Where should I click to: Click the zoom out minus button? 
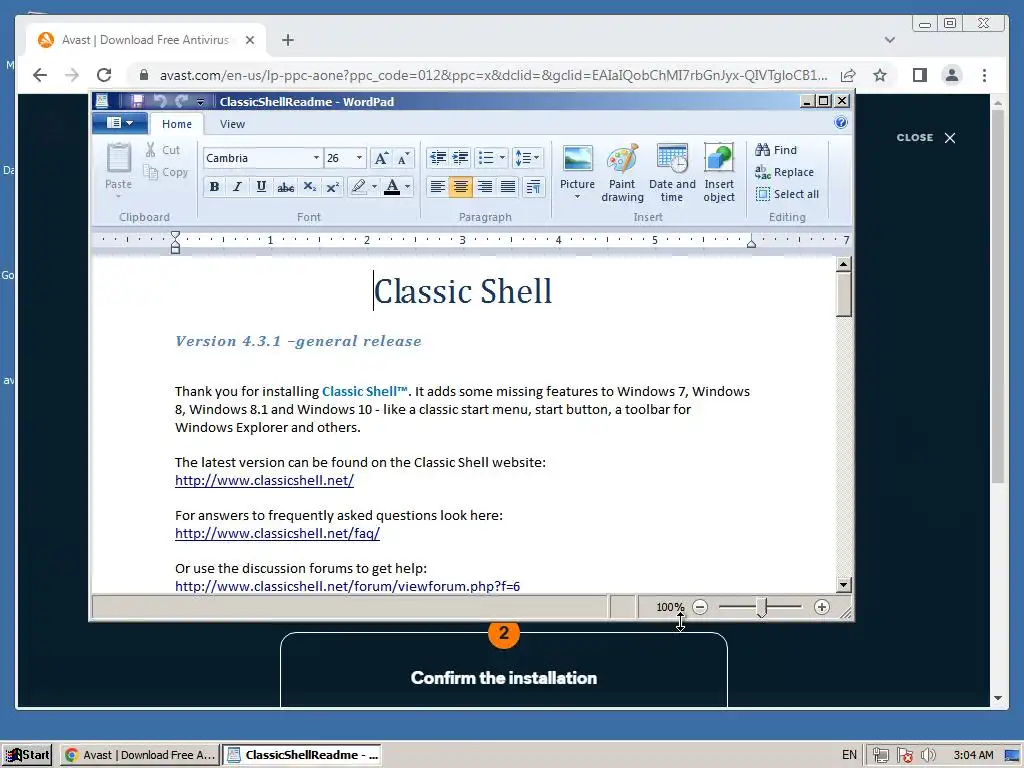click(x=700, y=607)
